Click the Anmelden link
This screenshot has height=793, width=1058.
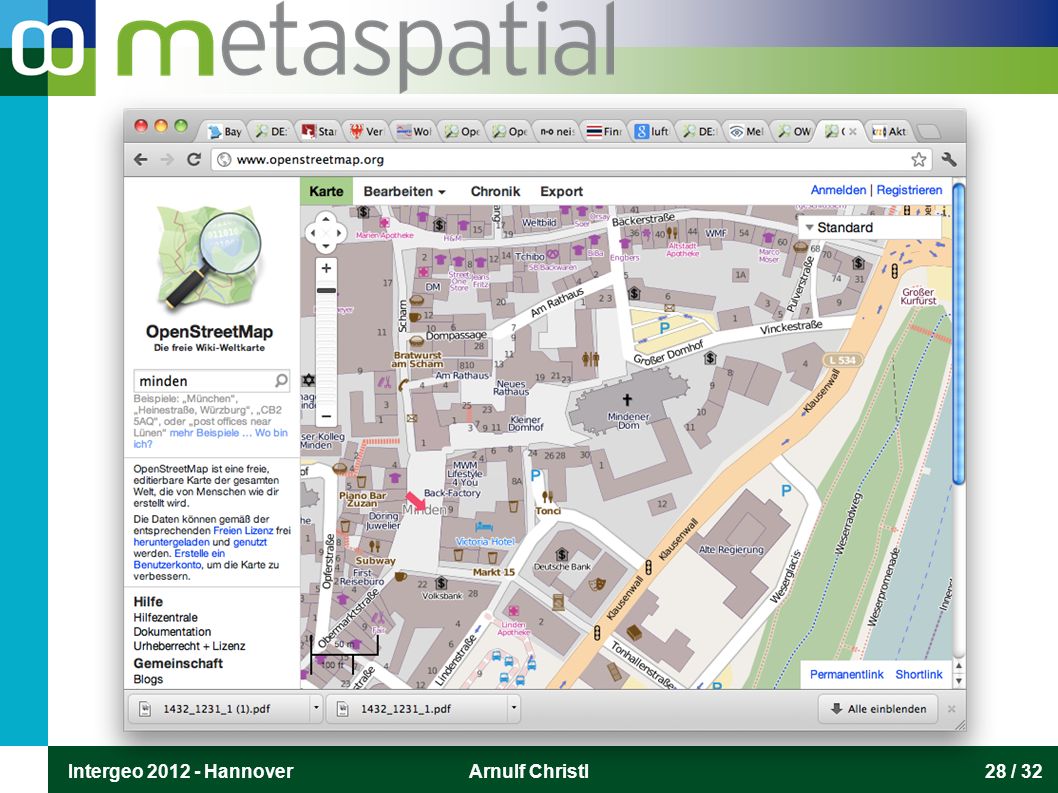point(838,190)
